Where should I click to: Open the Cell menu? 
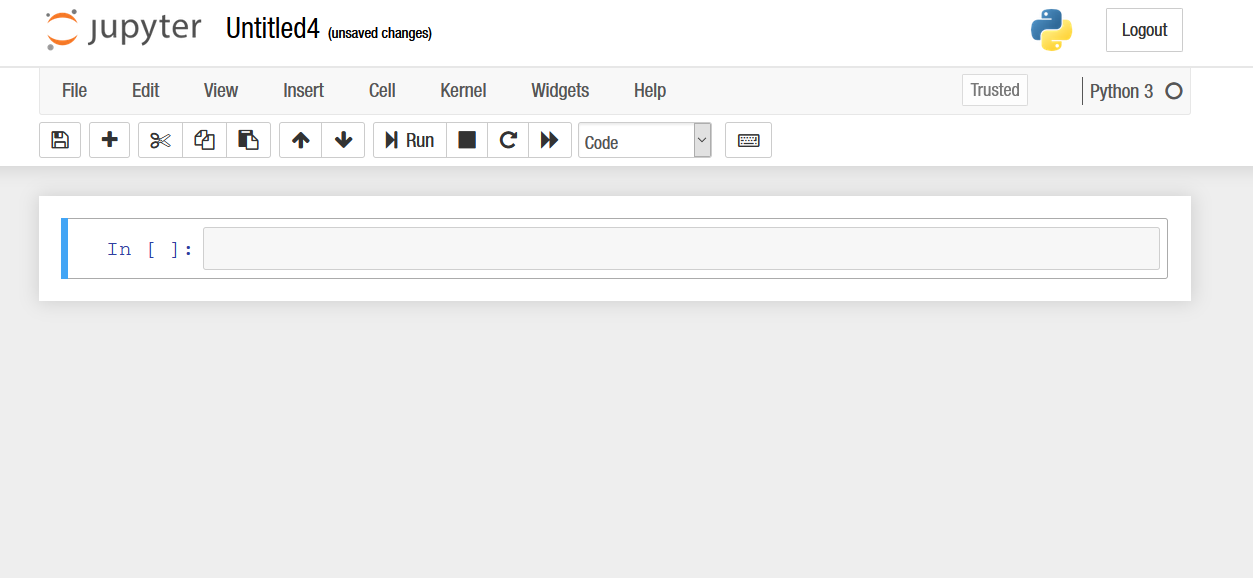point(382,91)
